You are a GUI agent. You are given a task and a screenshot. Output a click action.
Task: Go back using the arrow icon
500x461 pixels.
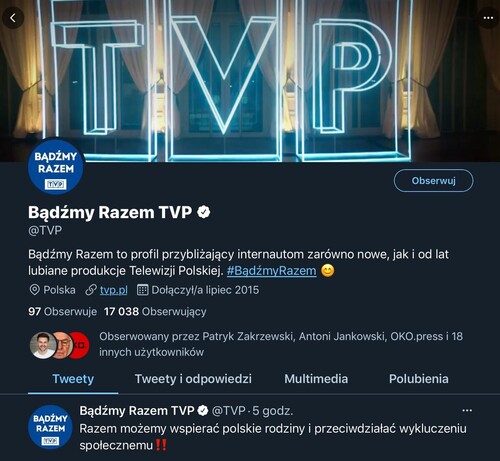(13, 18)
